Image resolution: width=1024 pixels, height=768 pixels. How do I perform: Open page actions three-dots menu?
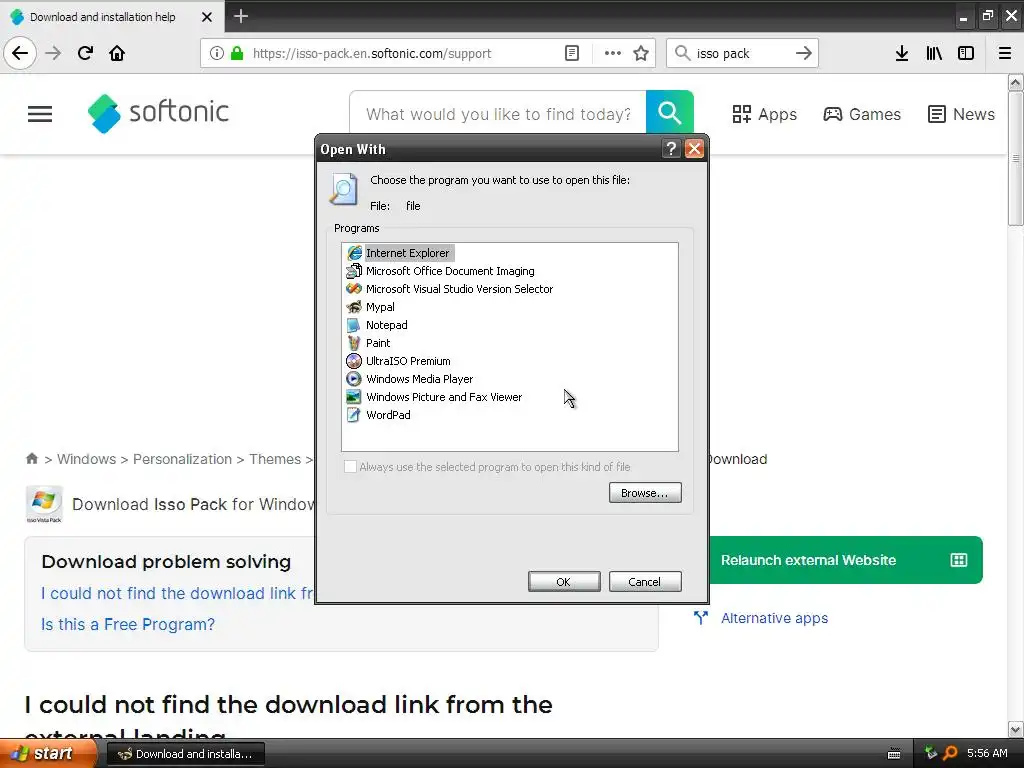(613, 53)
